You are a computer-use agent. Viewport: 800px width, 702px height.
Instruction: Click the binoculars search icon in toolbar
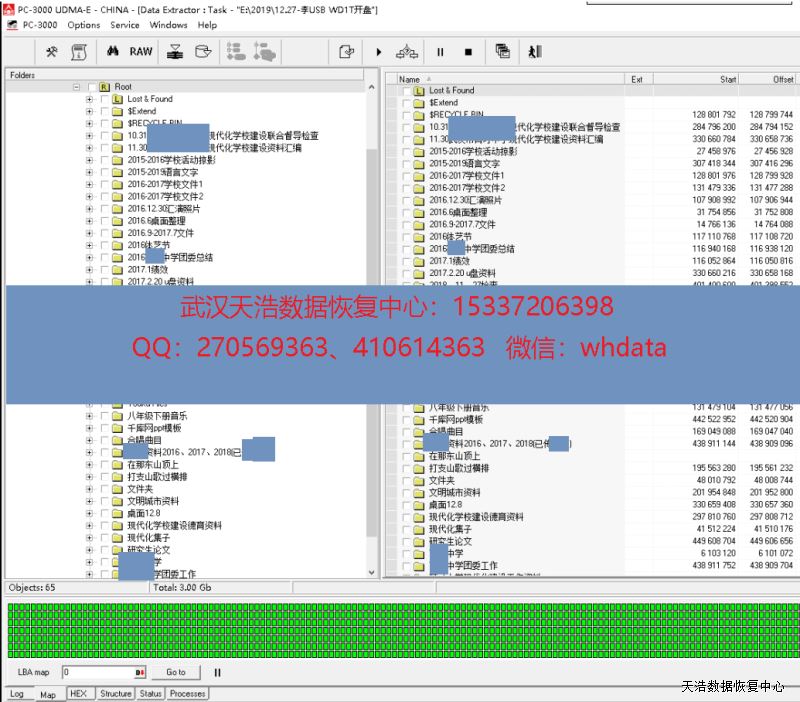click(x=113, y=51)
